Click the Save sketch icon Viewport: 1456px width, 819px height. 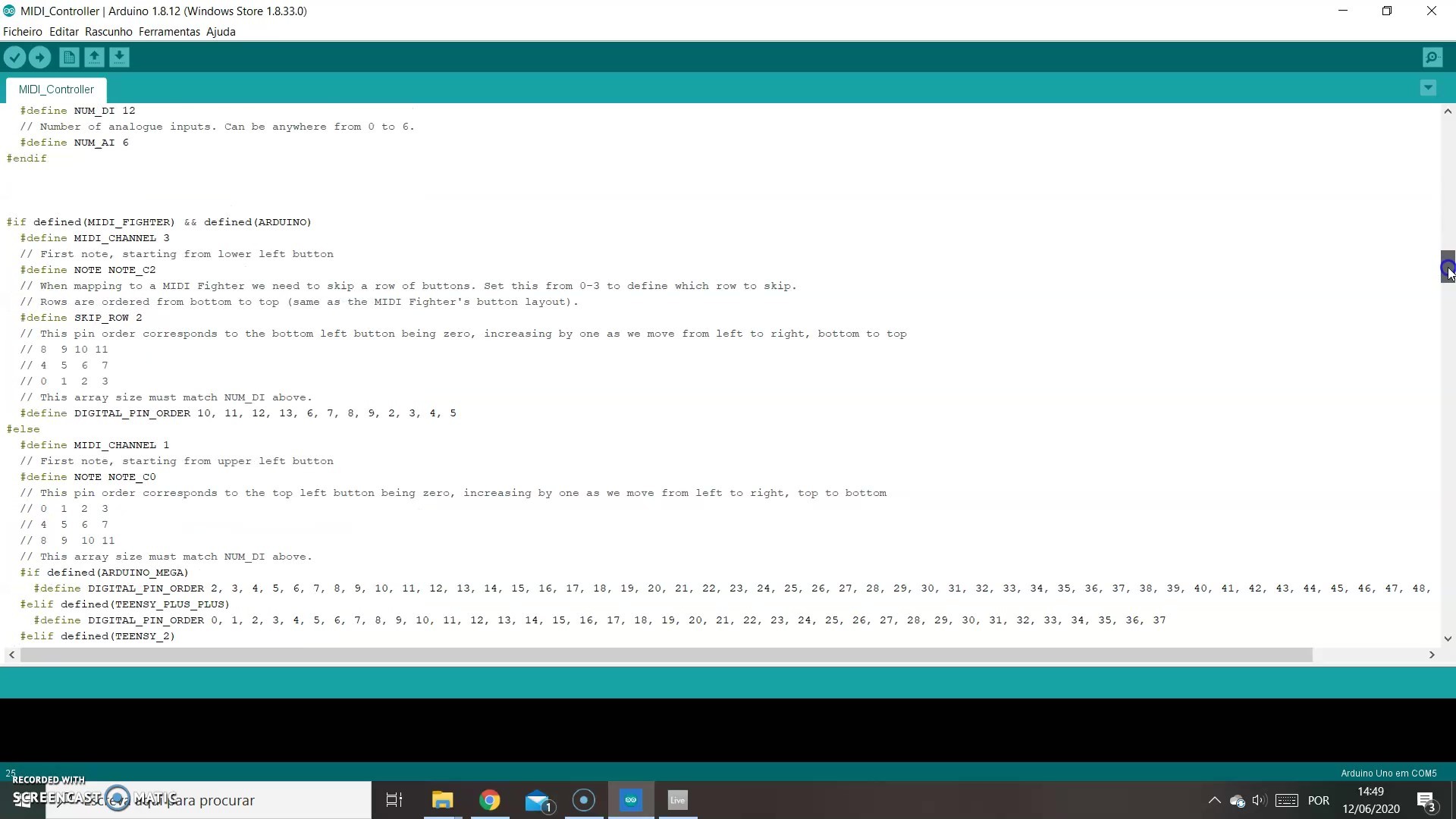tap(120, 57)
